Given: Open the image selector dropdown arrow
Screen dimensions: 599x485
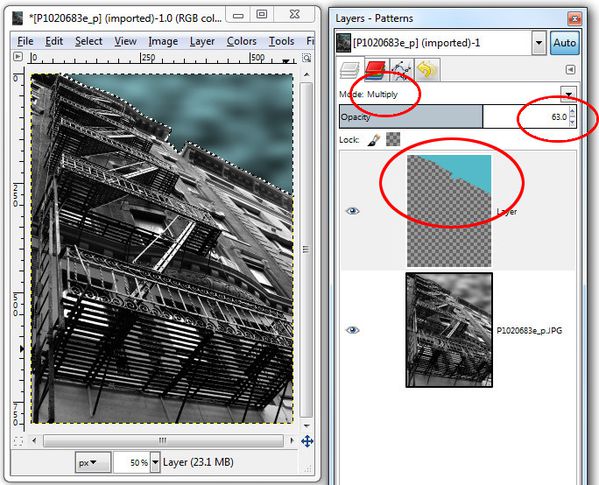Looking at the screenshot, I should click(539, 43).
